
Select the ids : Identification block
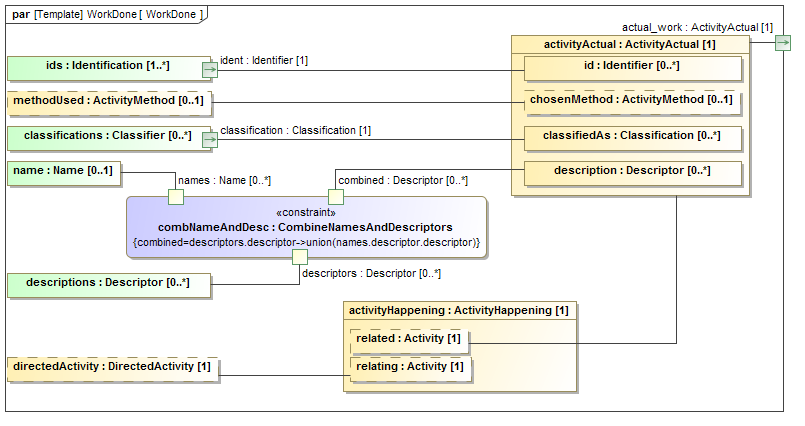pos(109,69)
